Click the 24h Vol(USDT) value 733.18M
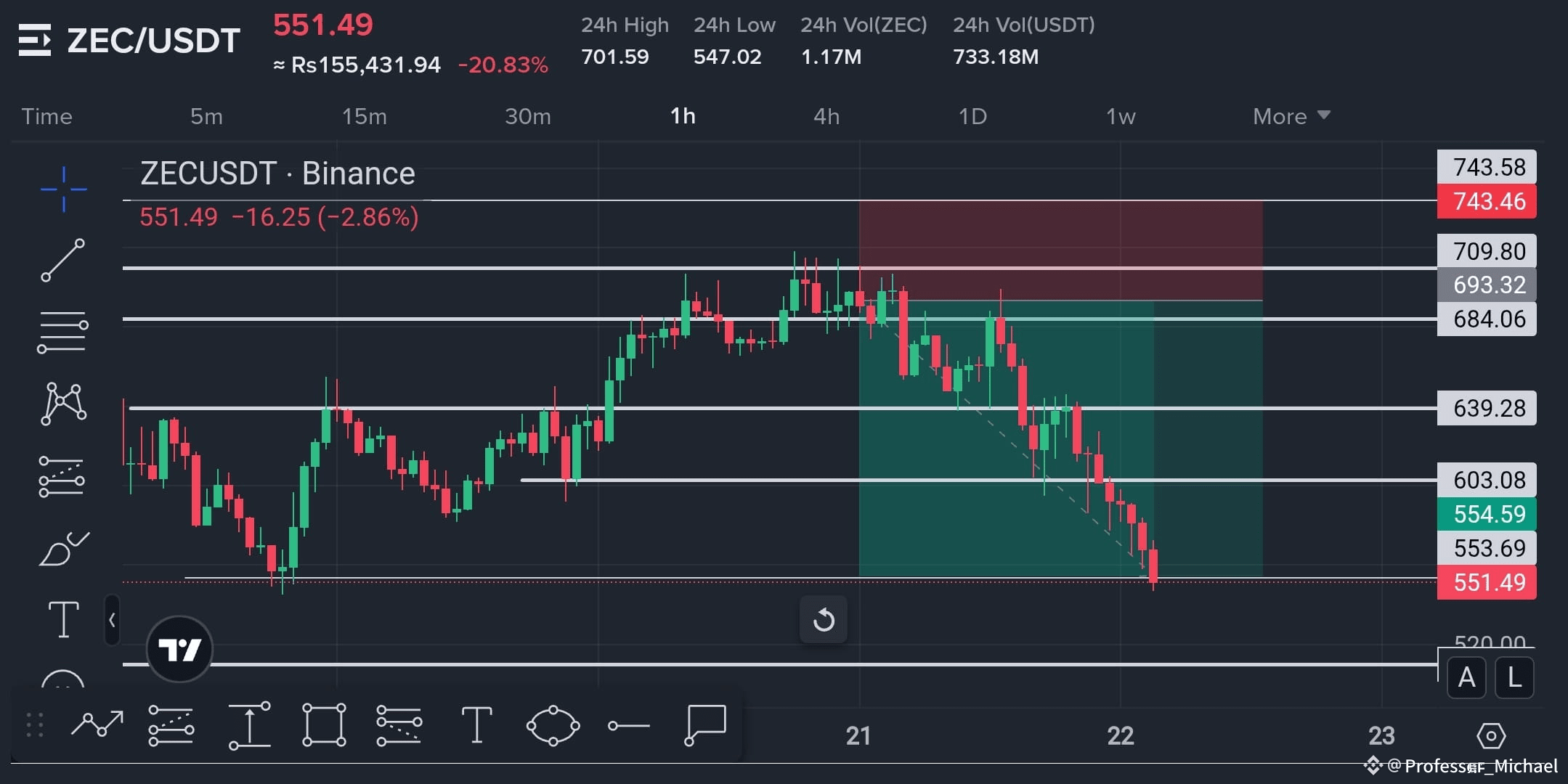 996,57
